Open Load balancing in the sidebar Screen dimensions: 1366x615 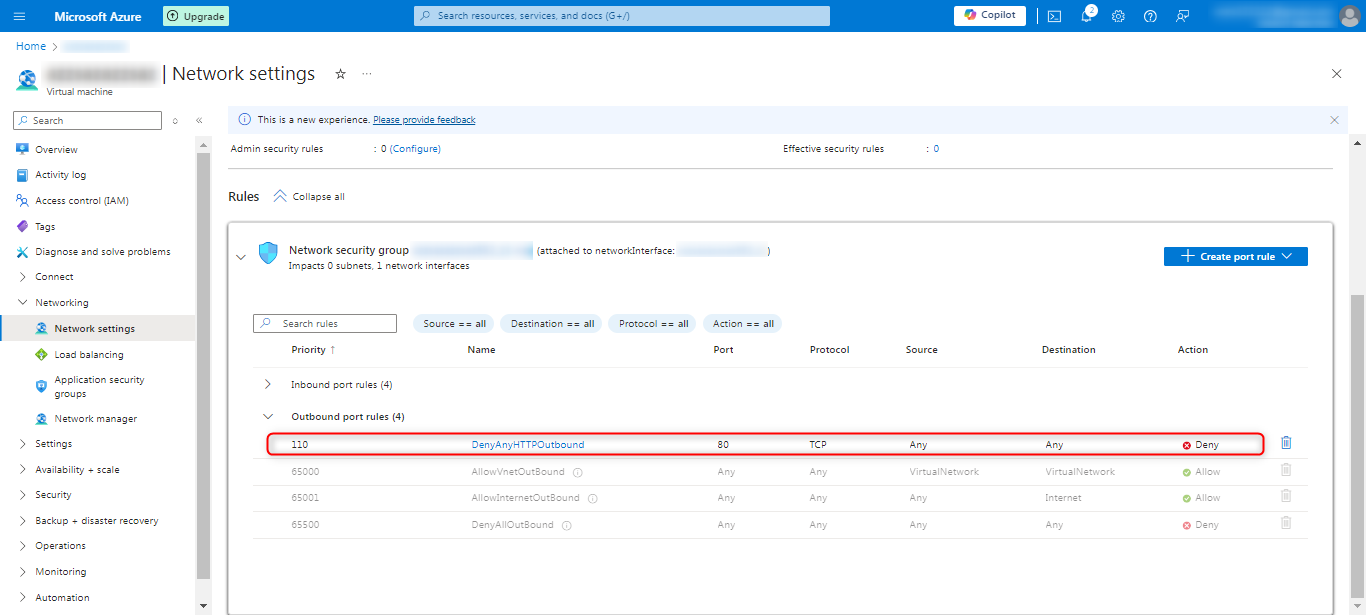point(89,354)
